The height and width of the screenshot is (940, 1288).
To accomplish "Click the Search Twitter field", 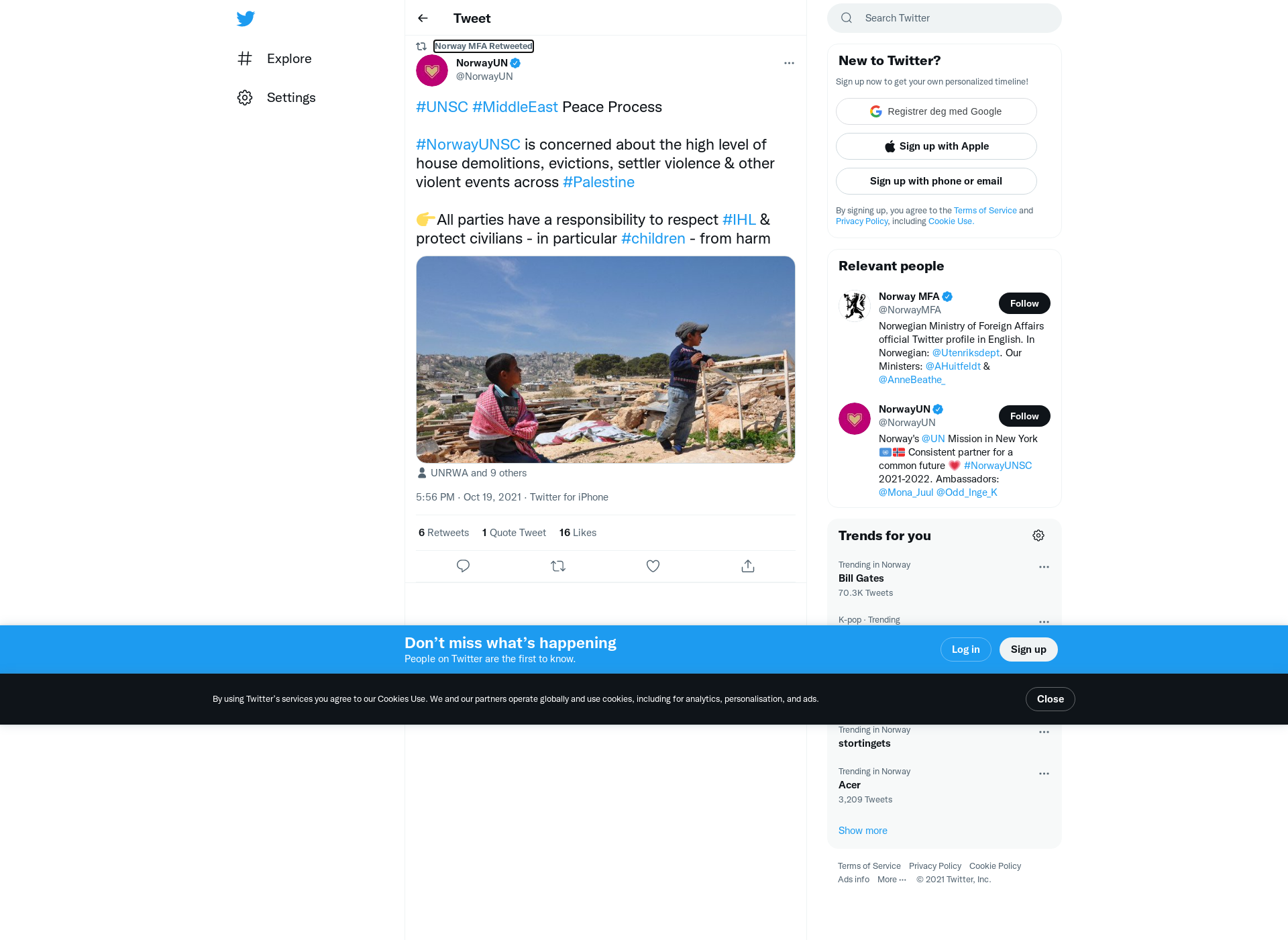I will point(945,18).
